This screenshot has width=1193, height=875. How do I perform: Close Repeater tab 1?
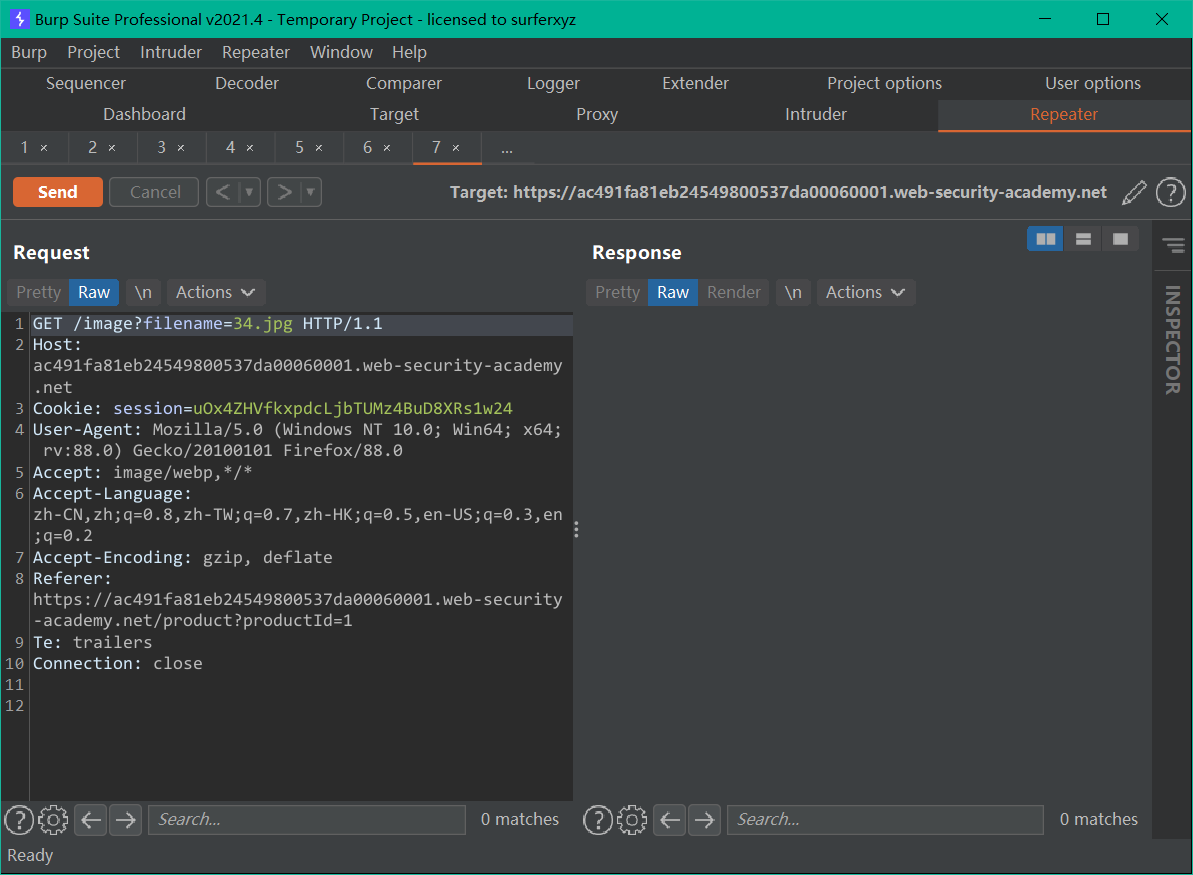tap(44, 148)
